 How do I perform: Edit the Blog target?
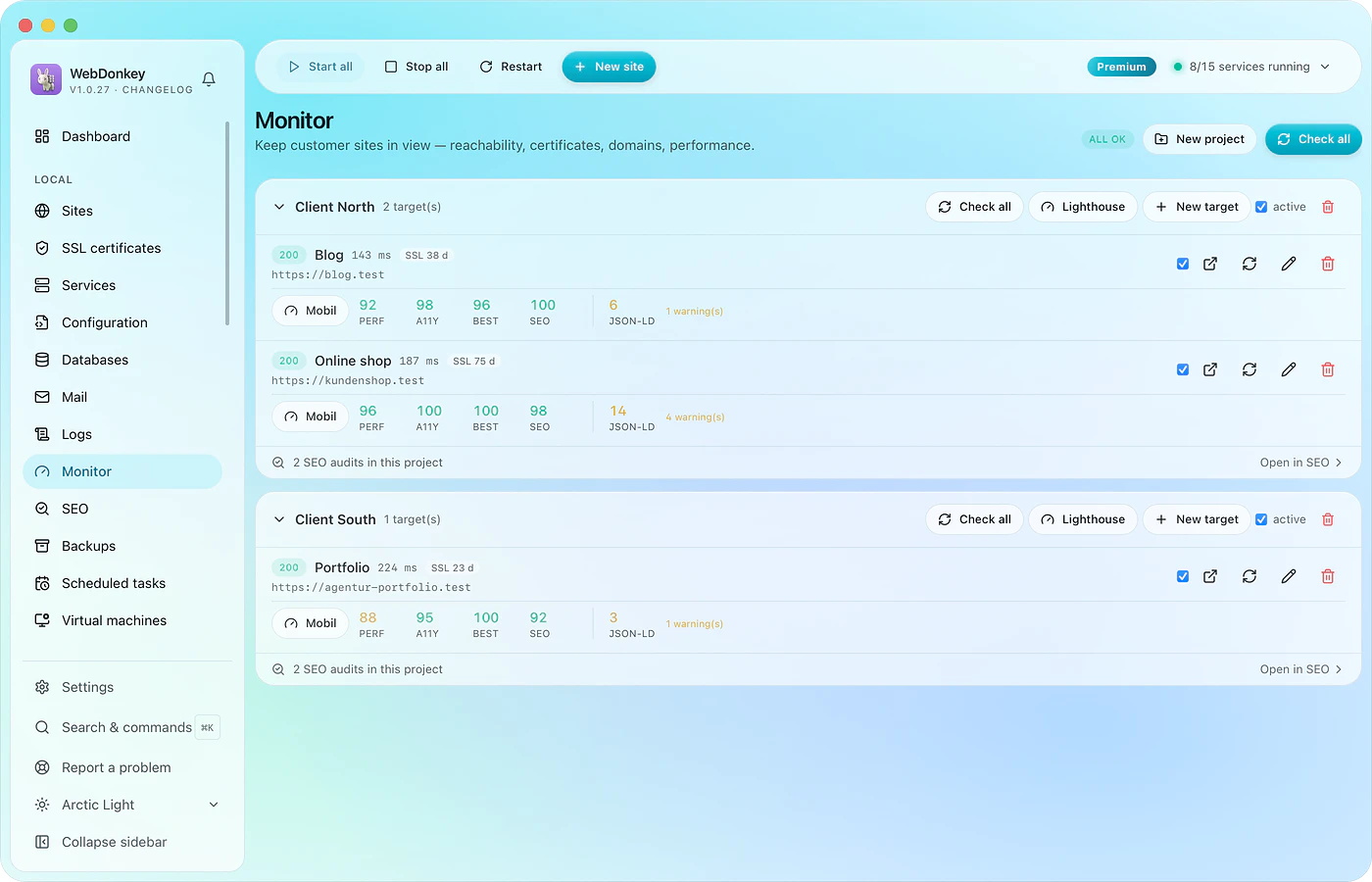[x=1289, y=264]
